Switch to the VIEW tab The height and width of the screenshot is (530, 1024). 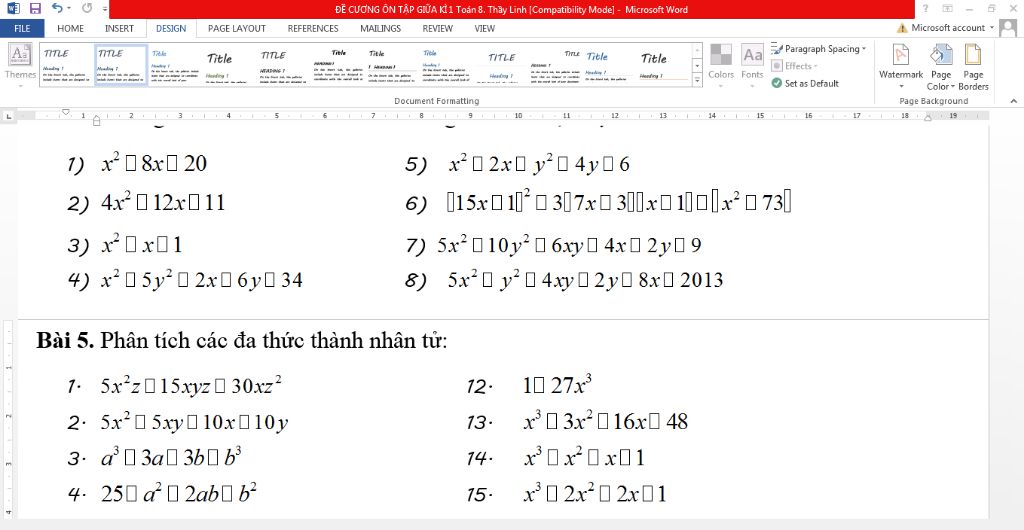(x=485, y=28)
